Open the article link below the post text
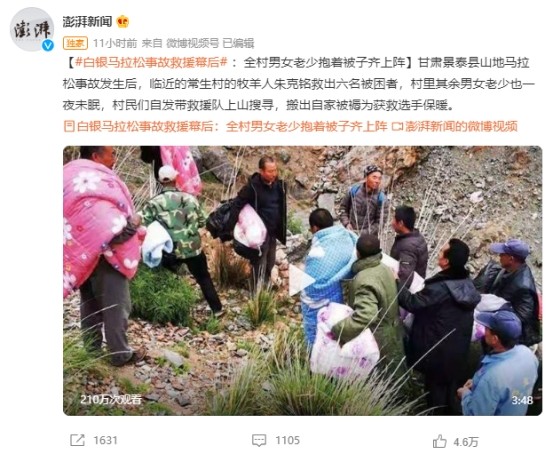This screenshot has height=454, width=554. (x=226, y=126)
